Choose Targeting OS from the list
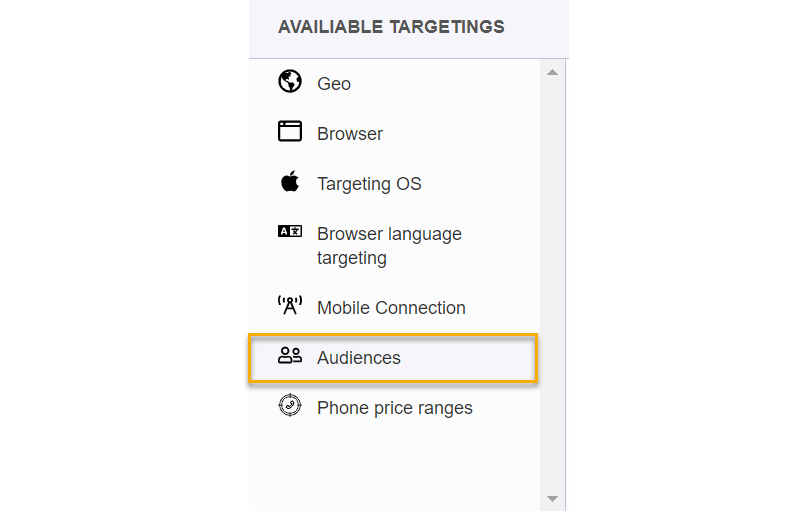The width and height of the screenshot is (801, 511). pyautogui.click(x=369, y=184)
